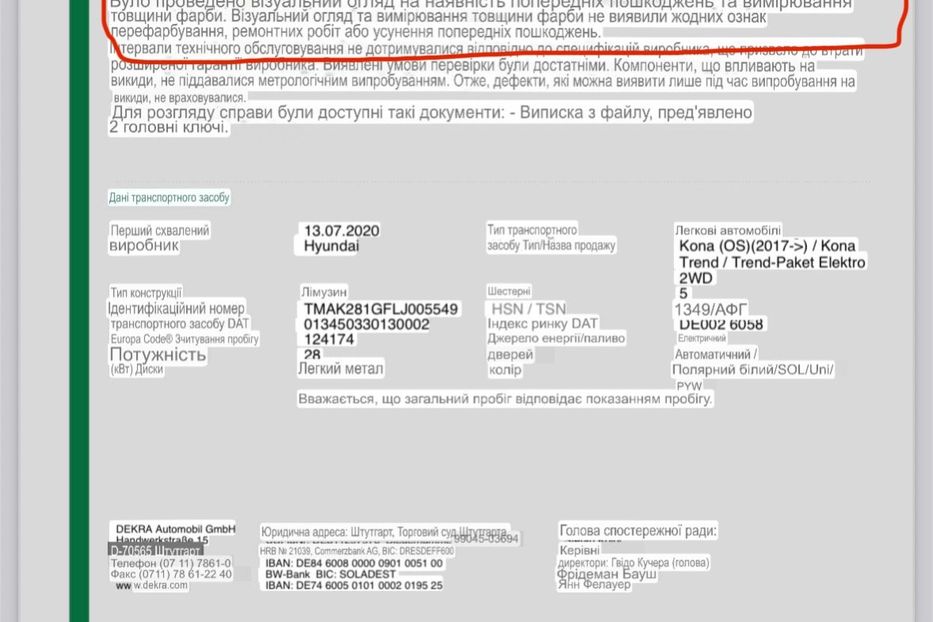
Task: Click the 'Kona (OS)(2017->) / Kona' model line
Action: [767, 246]
